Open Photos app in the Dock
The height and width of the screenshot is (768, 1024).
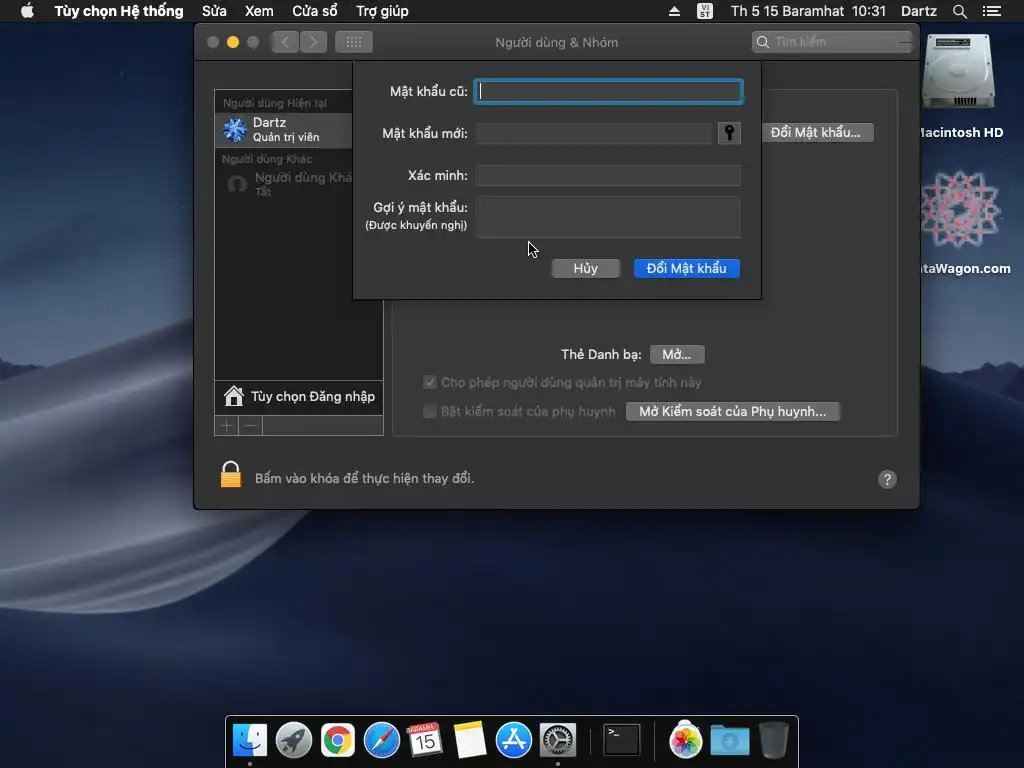[685, 740]
